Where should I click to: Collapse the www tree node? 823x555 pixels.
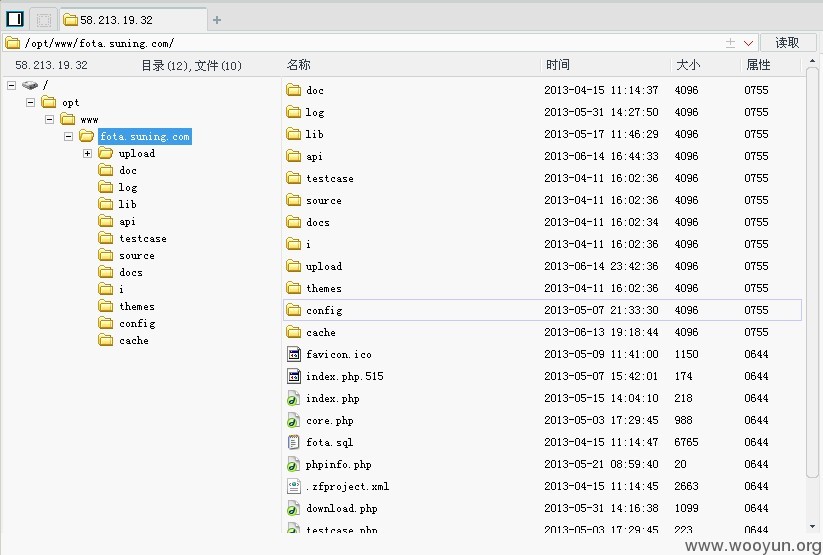click(x=49, y=120)
